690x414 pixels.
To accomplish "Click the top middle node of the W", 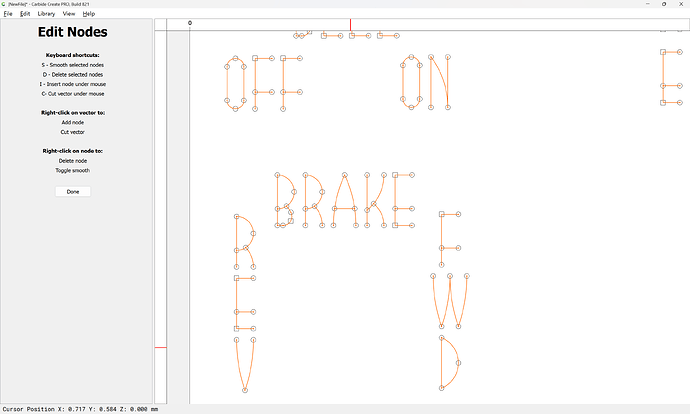I will click(x=451, y=274).
